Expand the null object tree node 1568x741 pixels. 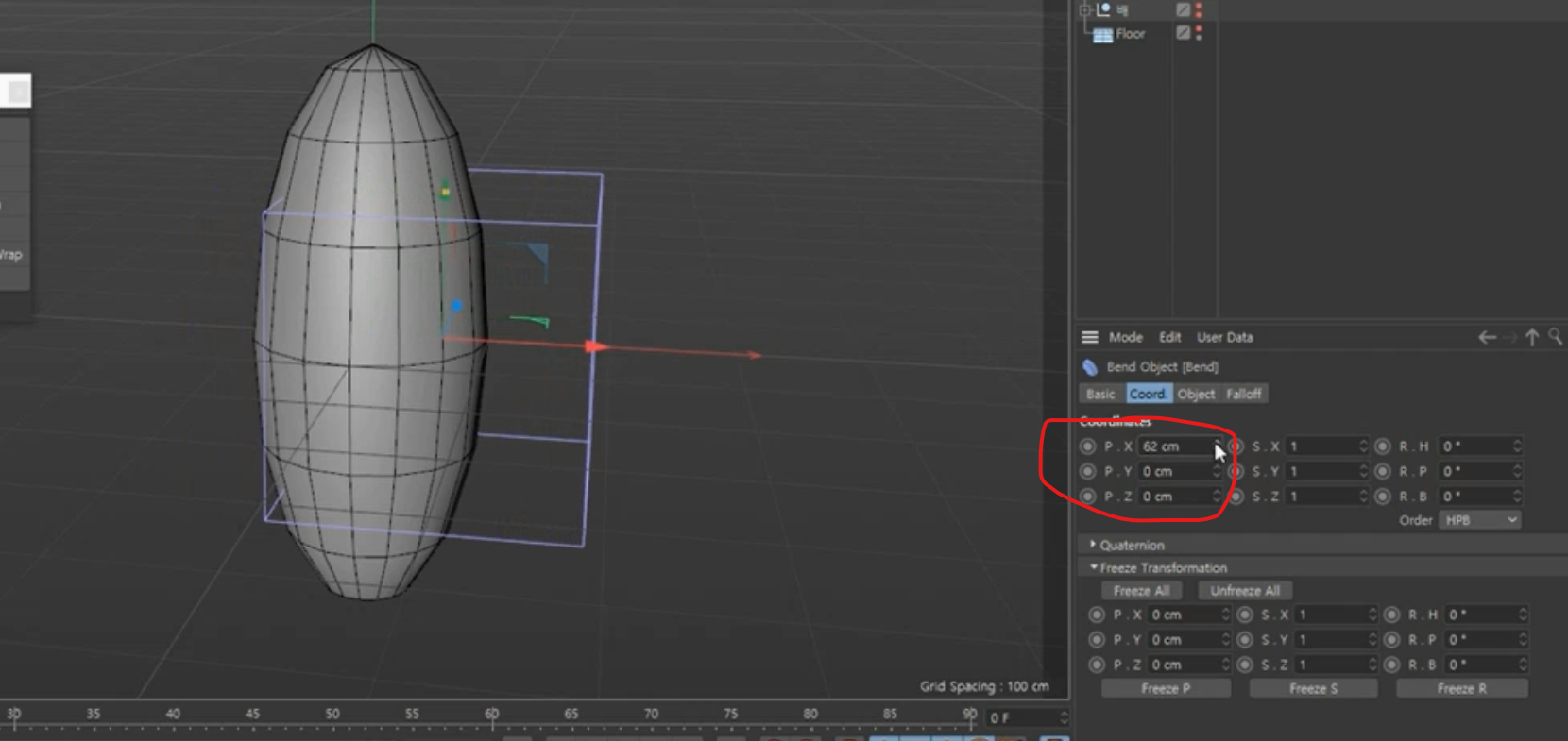click(x=1085, y=9)
